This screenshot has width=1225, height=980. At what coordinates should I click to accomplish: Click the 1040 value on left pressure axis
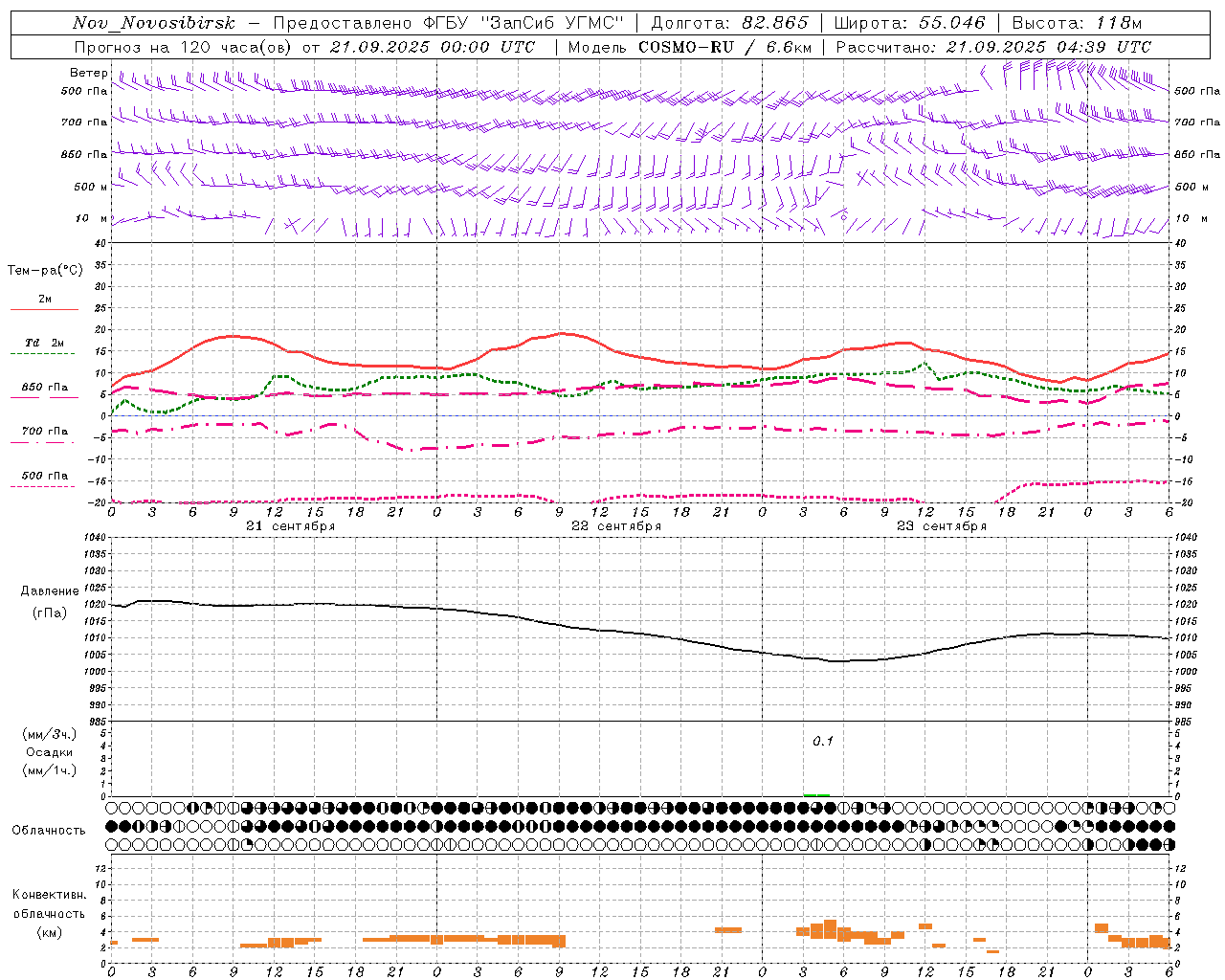96,538
